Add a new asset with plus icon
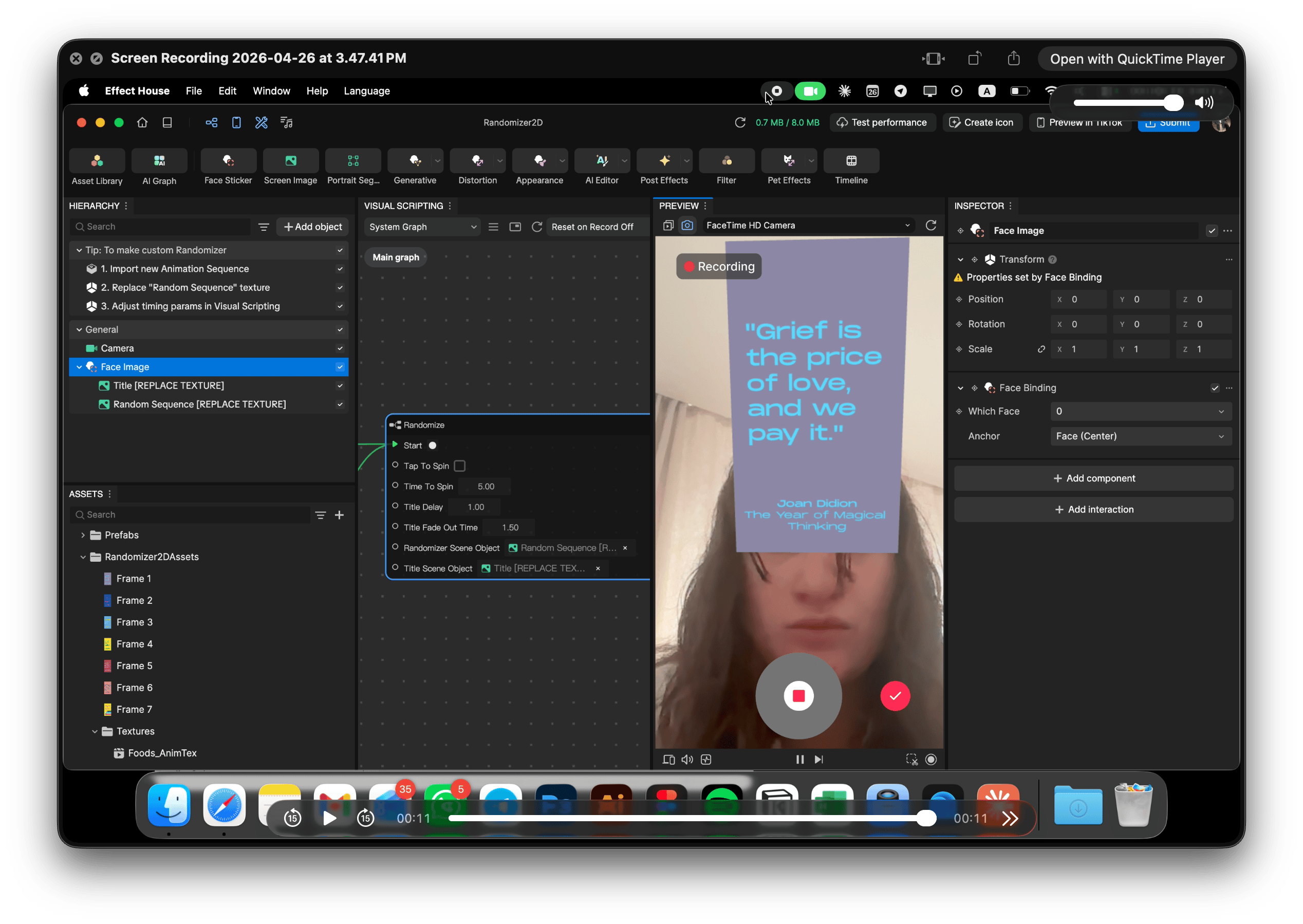The image size is (1303, 924). [340, 515]
